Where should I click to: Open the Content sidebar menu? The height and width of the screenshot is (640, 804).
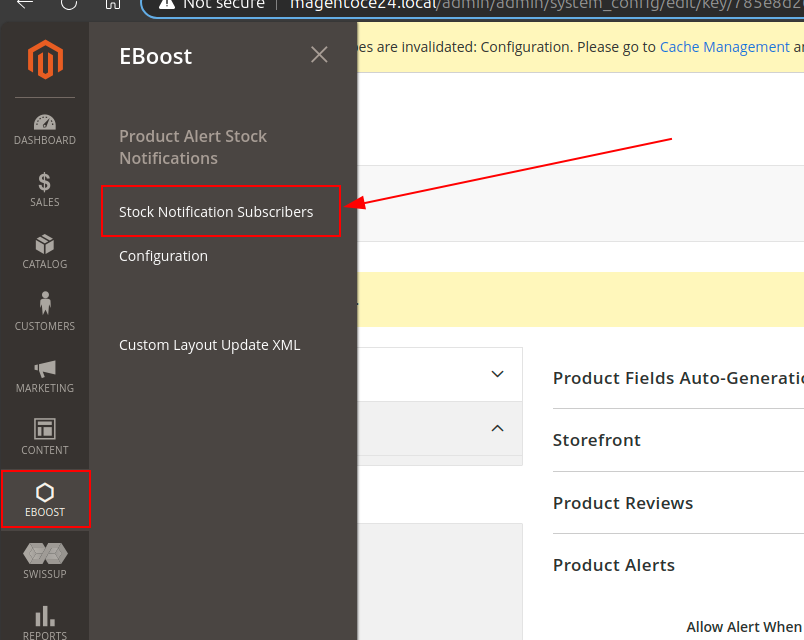click(x=45, y=437)
